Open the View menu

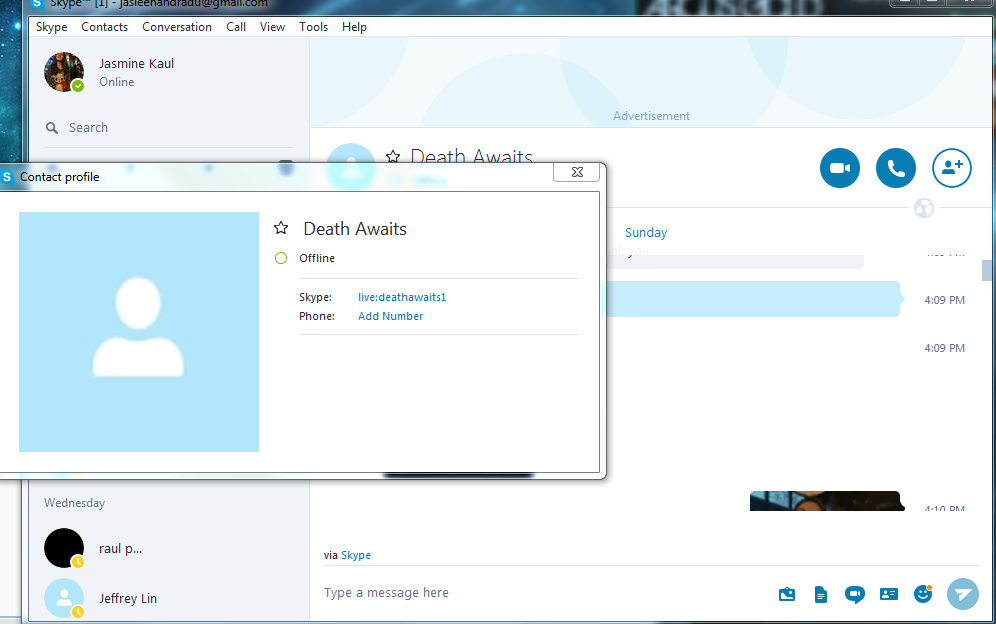pyautogui.click(x=272, y=27)
